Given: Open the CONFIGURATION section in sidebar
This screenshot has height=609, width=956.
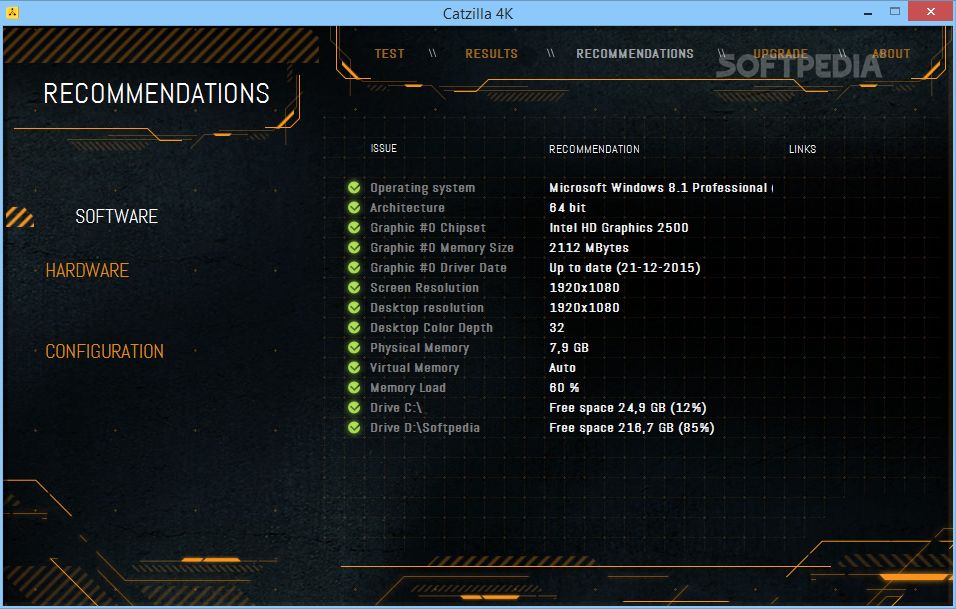Looking at the screenshot, I should pyautogui.click(x=104, y=352).
